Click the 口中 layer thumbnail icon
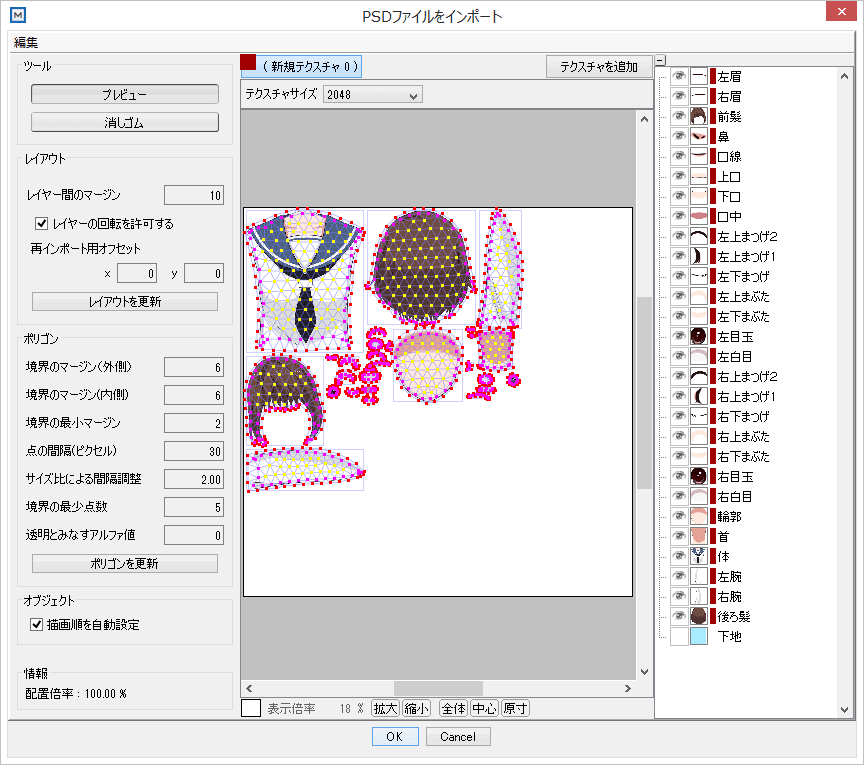The height and width of the screenshot is (765, 864). click(699, 216)
